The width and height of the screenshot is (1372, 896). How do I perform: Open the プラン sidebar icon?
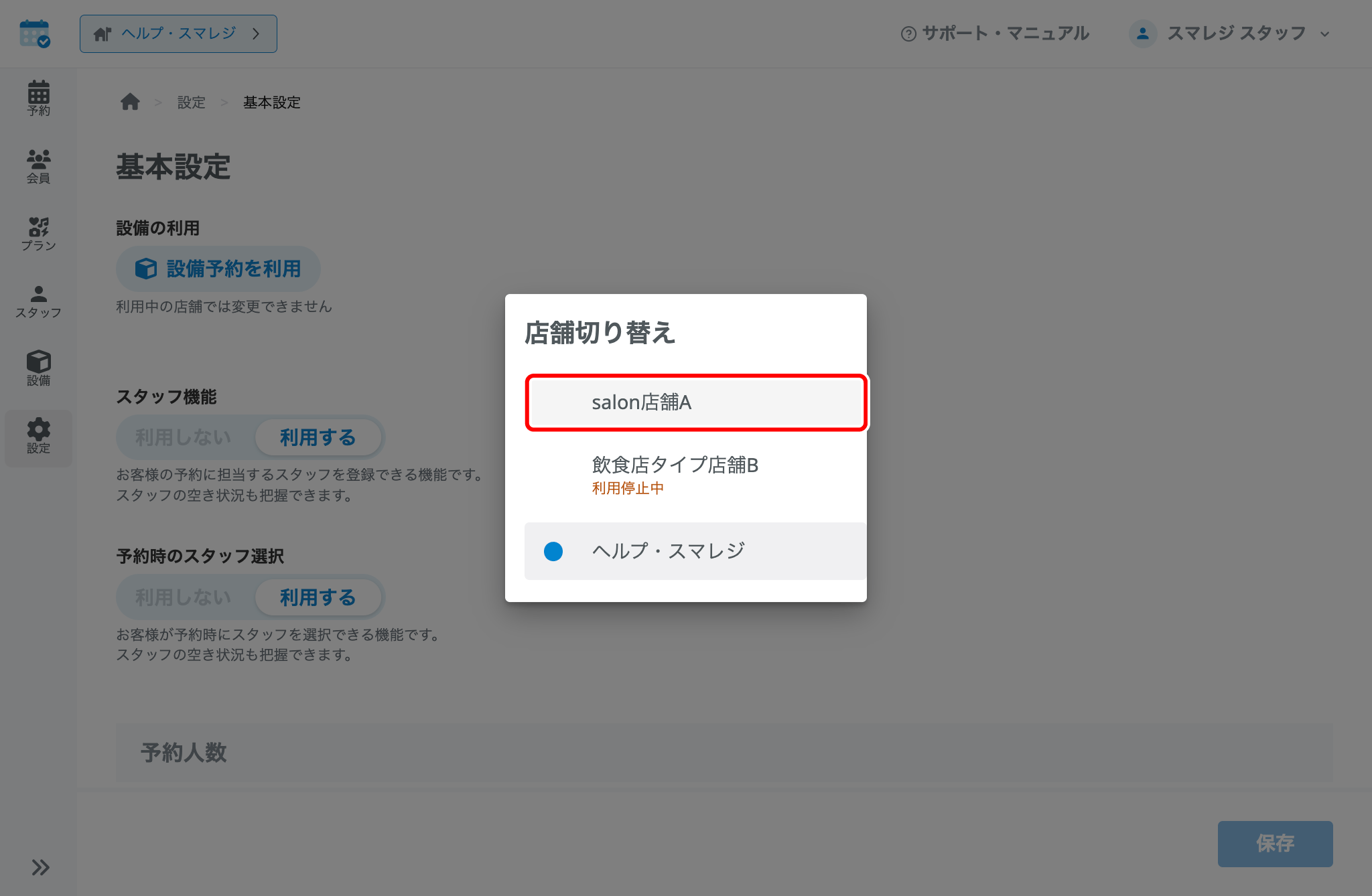tap(38, 234)
